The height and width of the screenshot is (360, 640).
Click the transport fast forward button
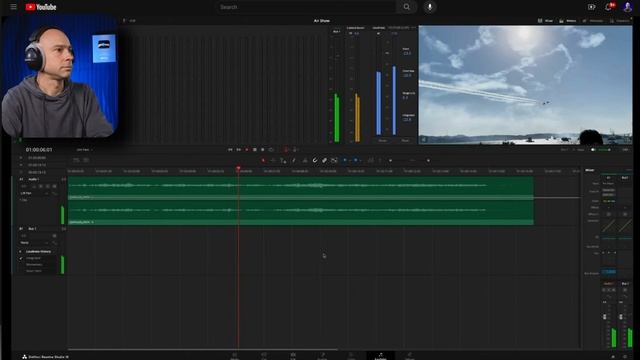(238, 150)
